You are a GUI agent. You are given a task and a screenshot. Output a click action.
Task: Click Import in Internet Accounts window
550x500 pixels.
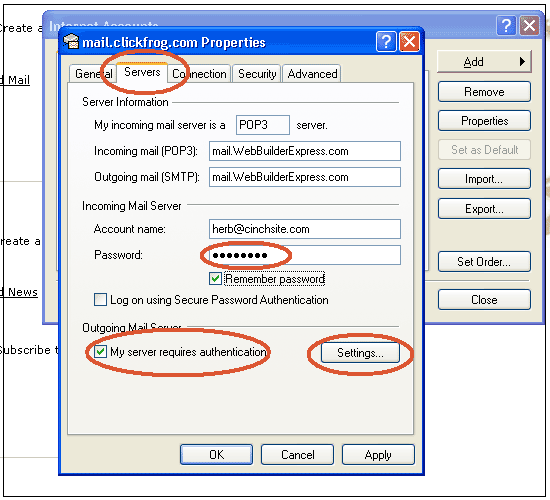click(484, 179)
